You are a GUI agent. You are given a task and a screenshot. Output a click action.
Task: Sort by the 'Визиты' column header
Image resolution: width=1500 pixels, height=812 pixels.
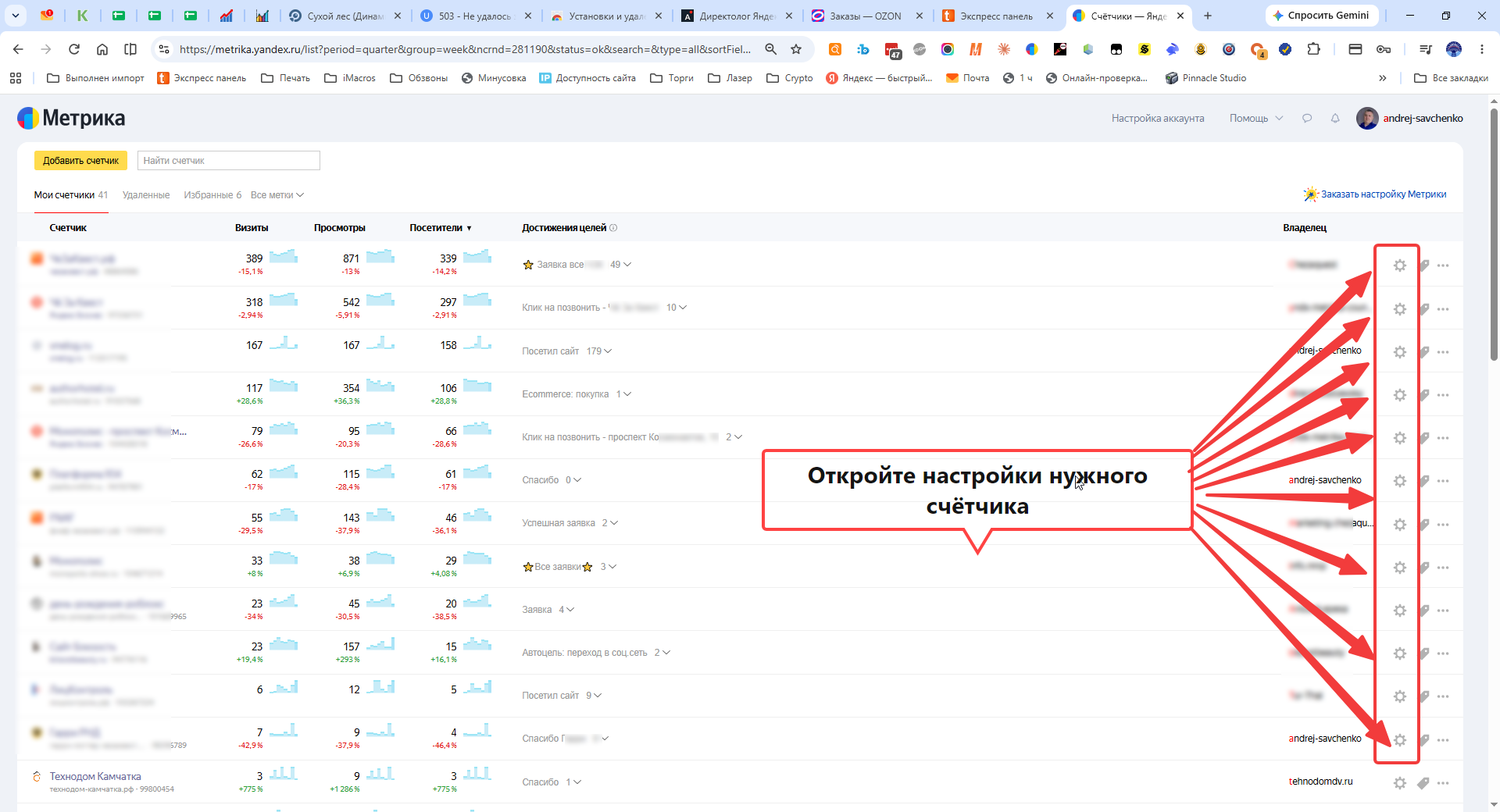(x=252, y=228)
